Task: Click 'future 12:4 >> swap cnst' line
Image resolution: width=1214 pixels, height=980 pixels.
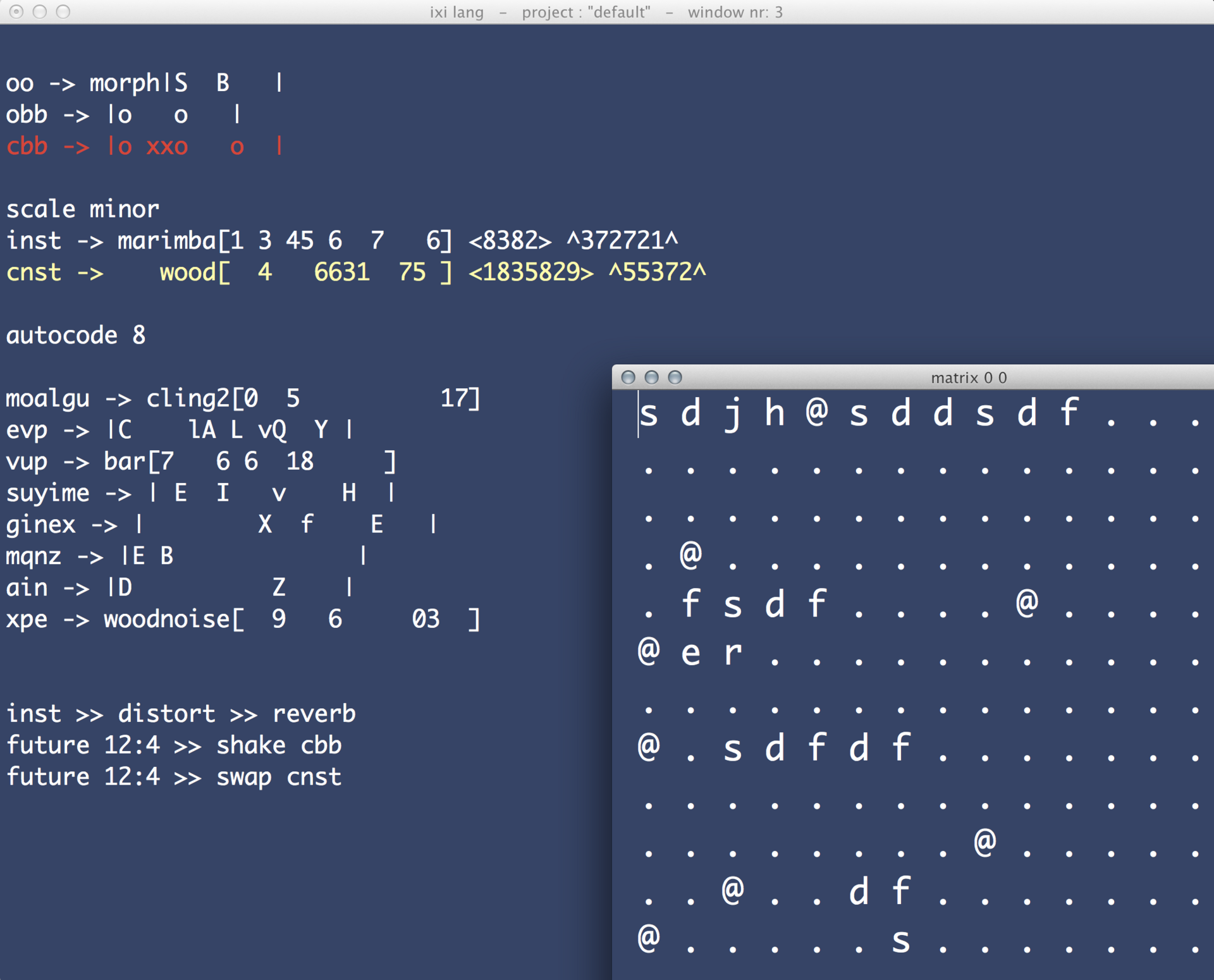Action: pyautogui.click(x=174, y=777)
